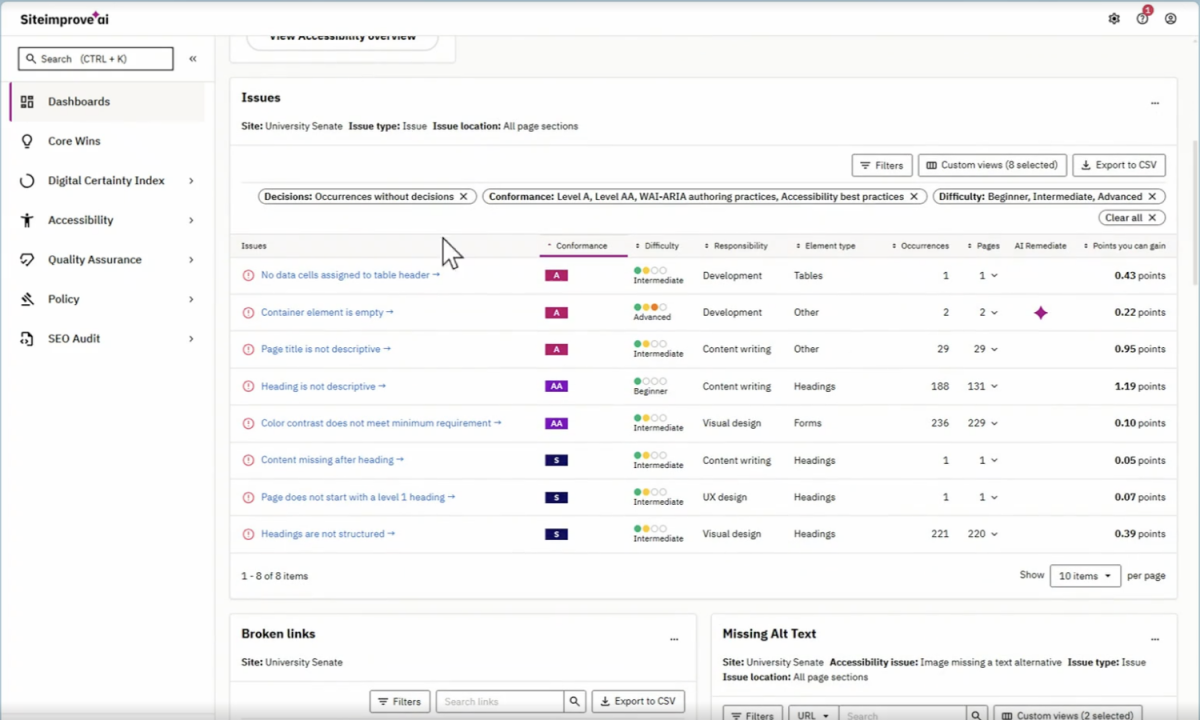
Task: Remove the Conformance filter chip
Action: pyautogui.click(x=914, y=197)
